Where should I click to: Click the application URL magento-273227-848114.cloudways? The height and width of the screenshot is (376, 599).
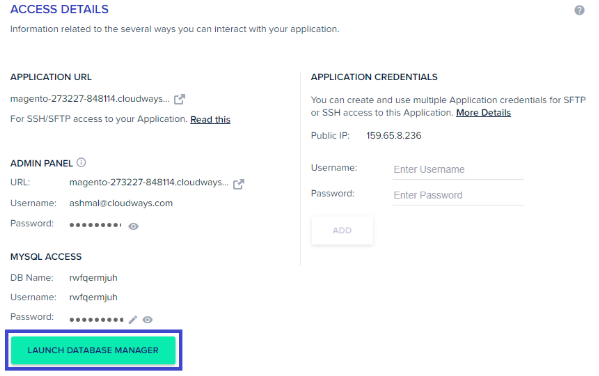click(90, 99)
